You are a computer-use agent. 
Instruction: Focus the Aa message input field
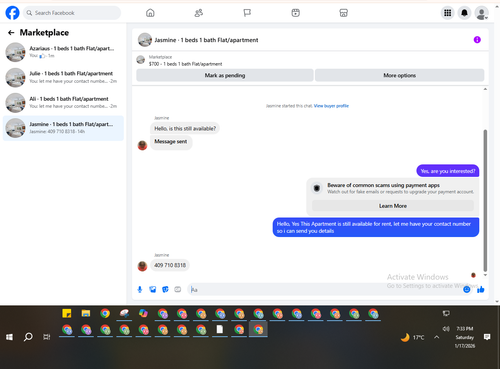[325, 289]
